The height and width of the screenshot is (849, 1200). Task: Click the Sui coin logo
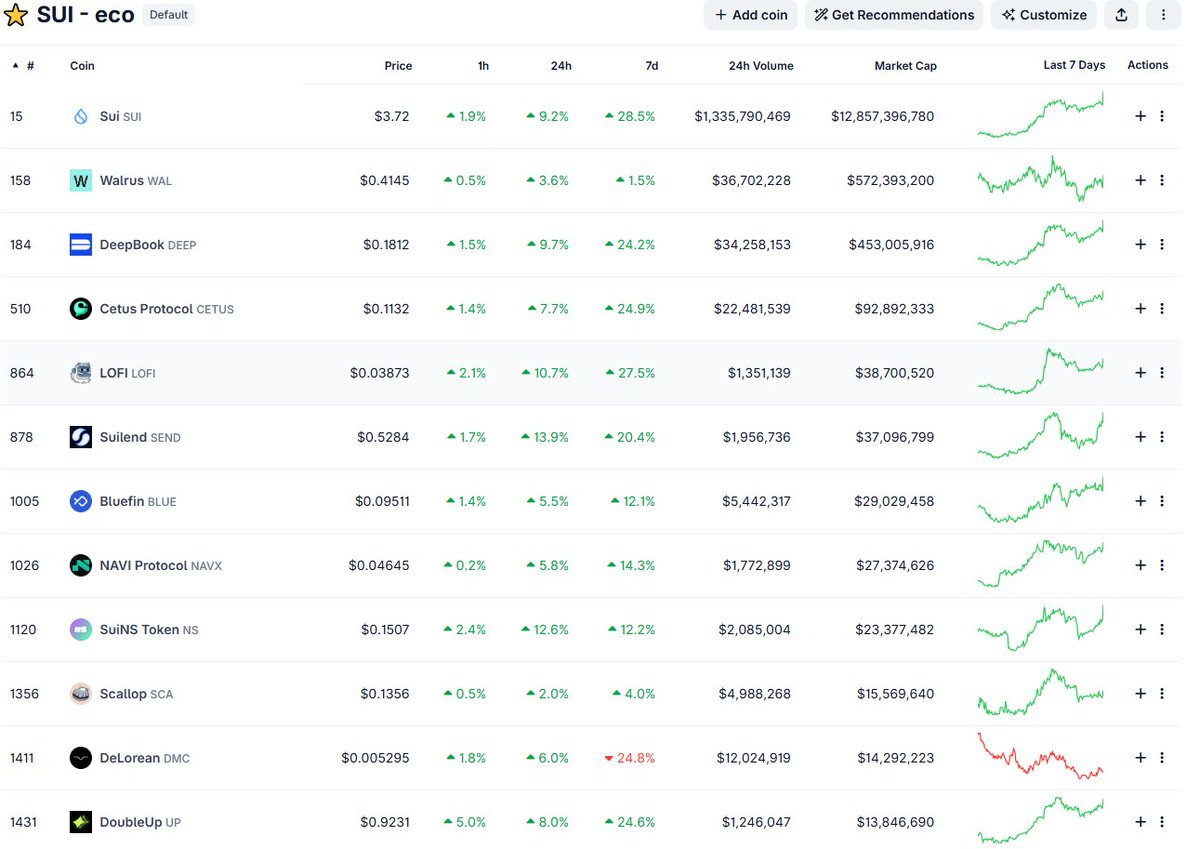pyautogui.click(x=81, y=116)
